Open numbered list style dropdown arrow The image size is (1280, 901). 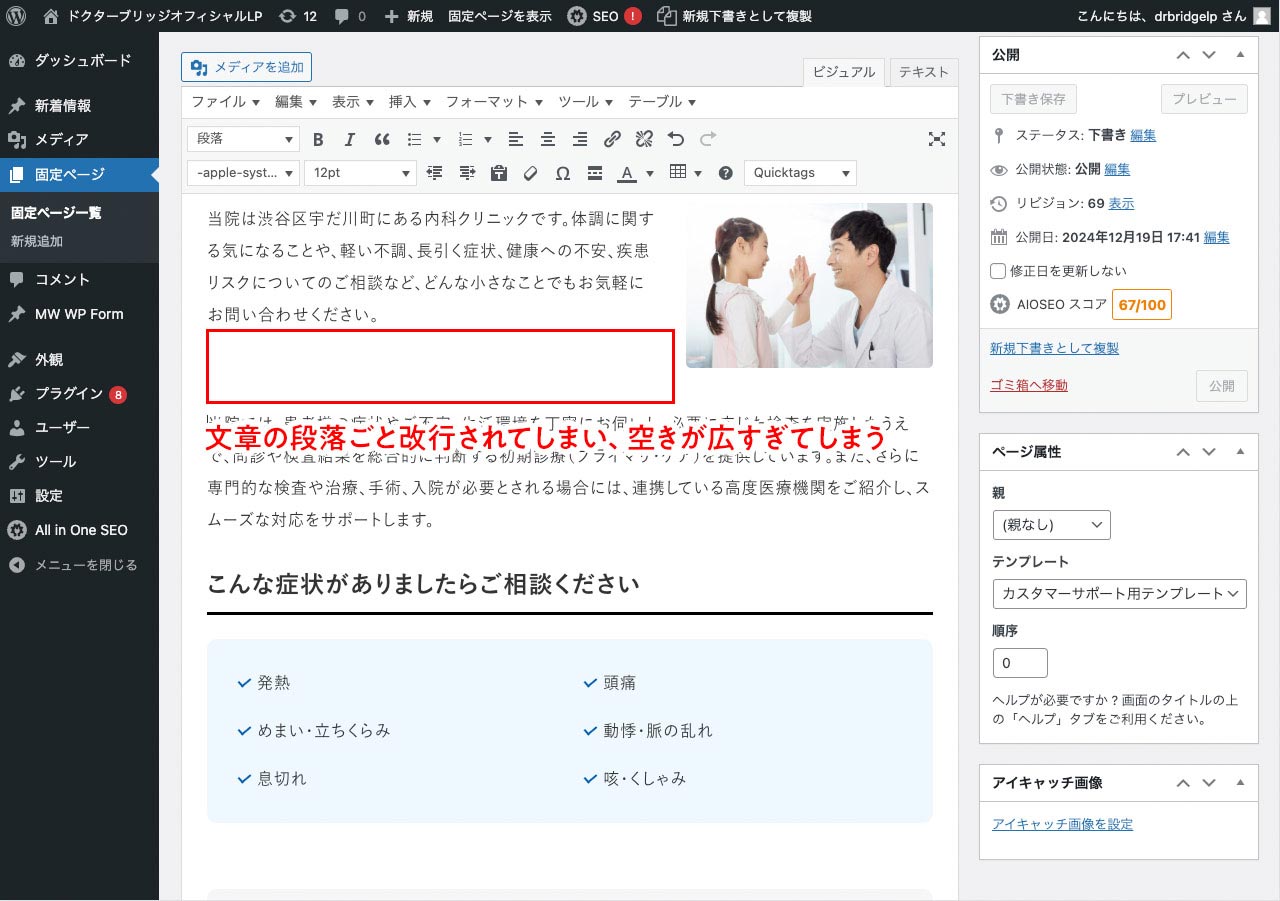click(x=488, y=140)
